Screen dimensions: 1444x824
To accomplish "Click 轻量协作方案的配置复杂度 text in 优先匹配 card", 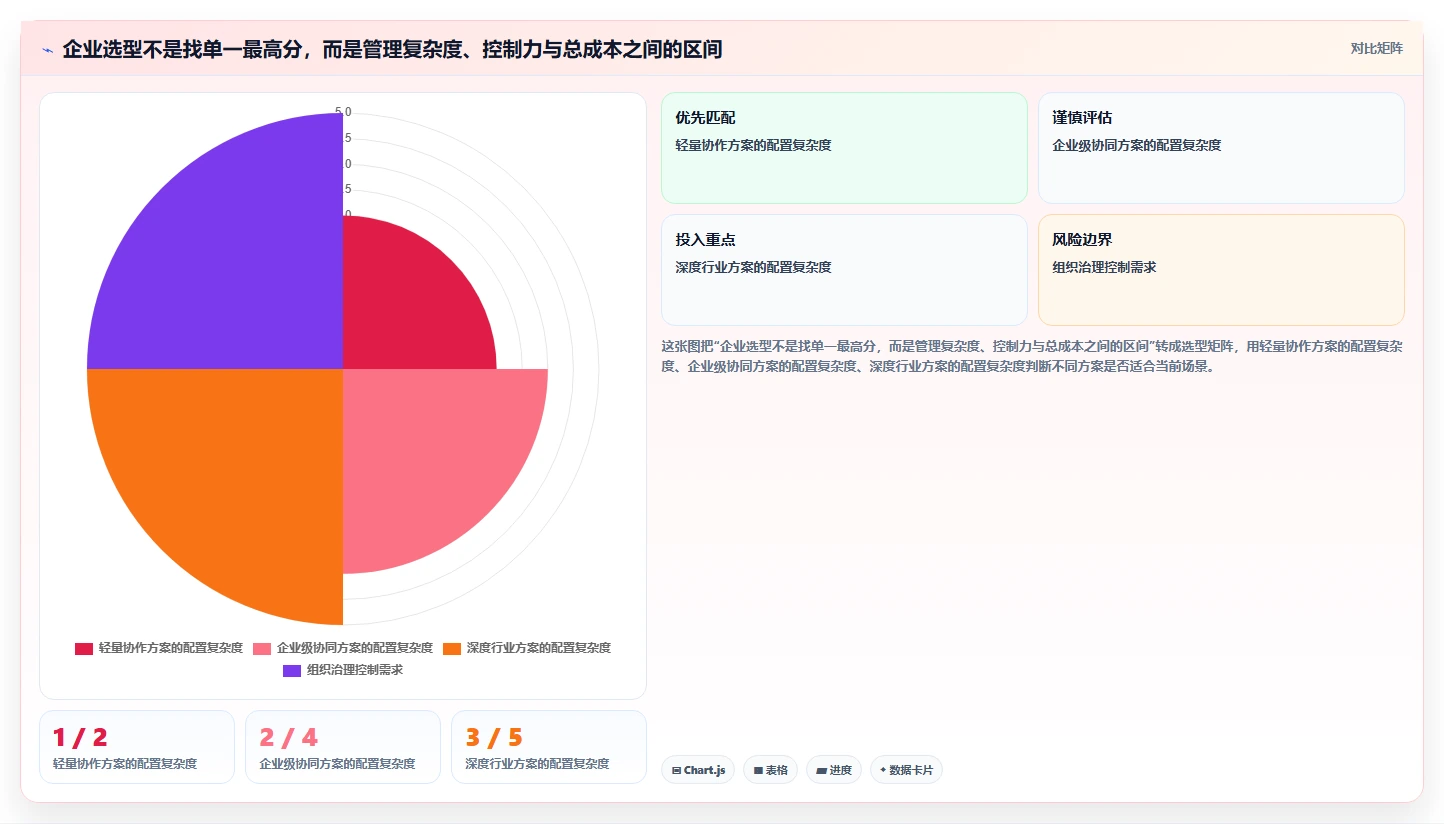I will point(753,145).
